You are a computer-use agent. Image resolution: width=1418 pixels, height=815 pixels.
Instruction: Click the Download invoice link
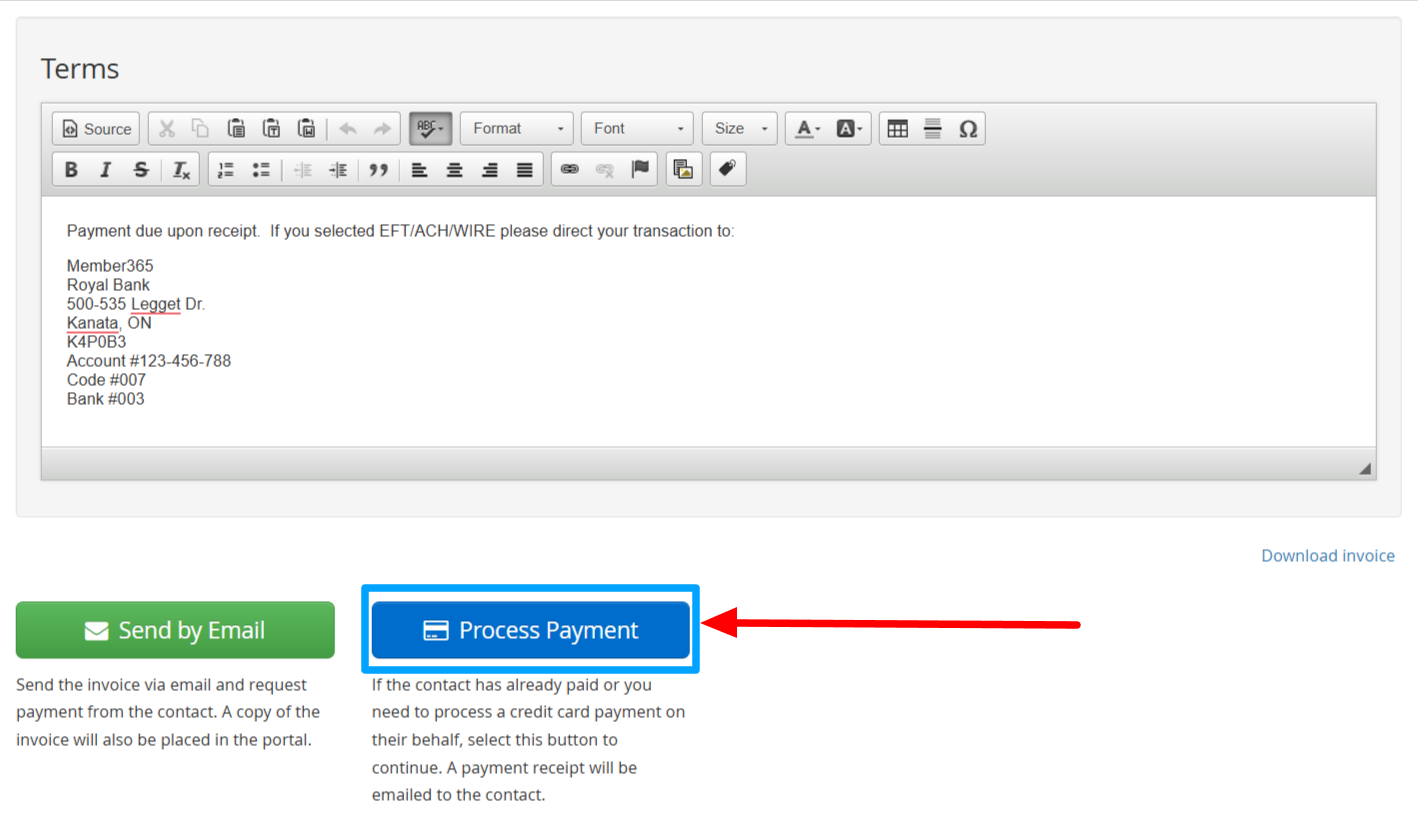pos(1327,556)
